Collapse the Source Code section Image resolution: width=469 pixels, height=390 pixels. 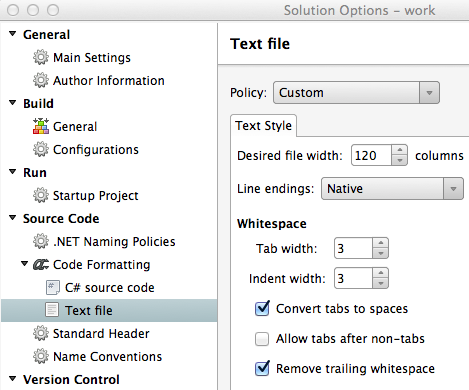point(13,218)
